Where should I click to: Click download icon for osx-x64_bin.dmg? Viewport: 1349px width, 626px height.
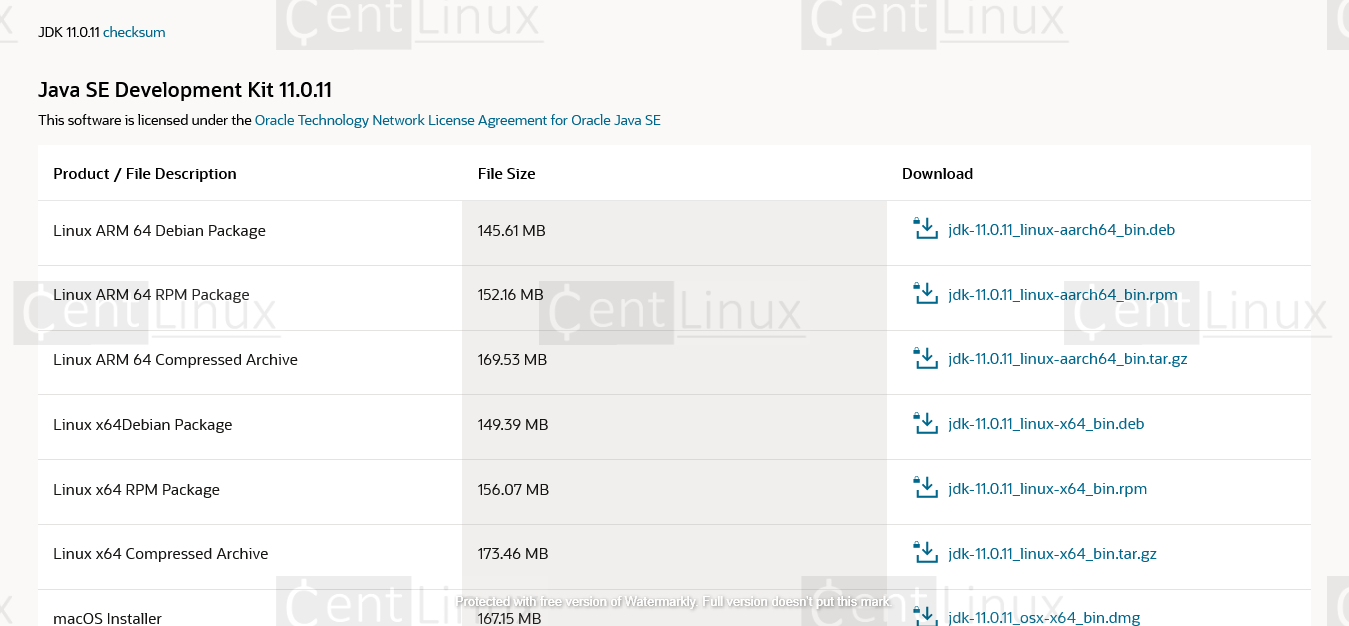926,616
